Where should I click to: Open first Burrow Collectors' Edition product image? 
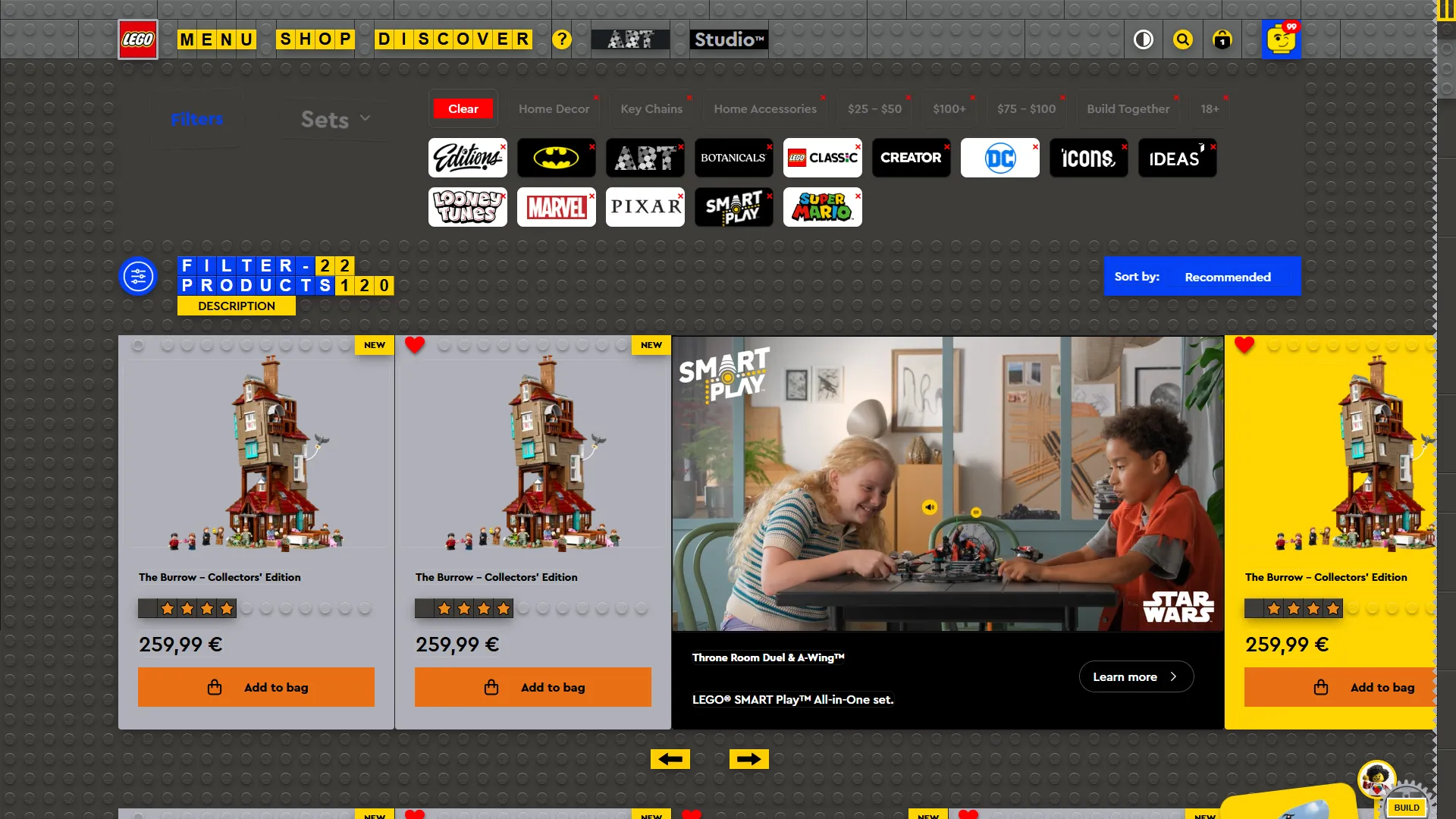tap(256, 452)
